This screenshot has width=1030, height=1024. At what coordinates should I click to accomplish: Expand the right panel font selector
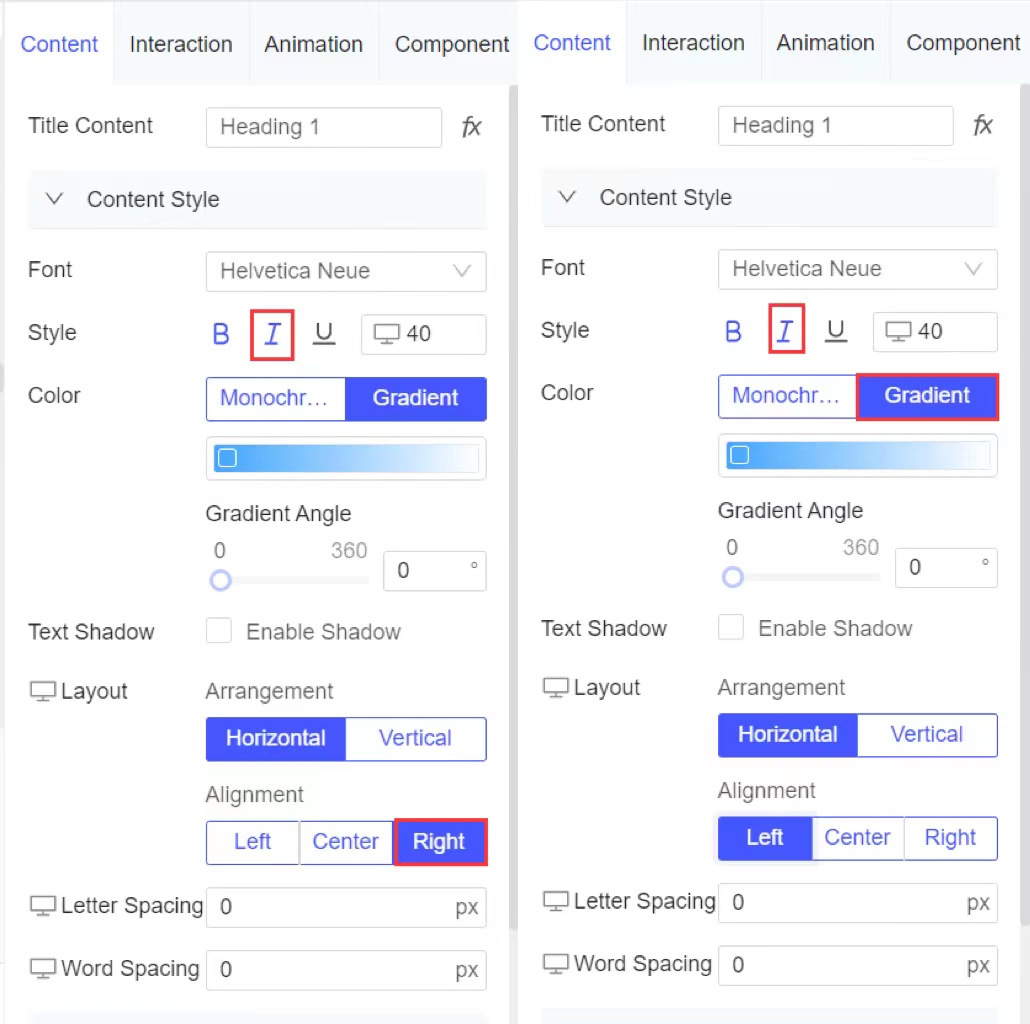(x=857, y=269)
